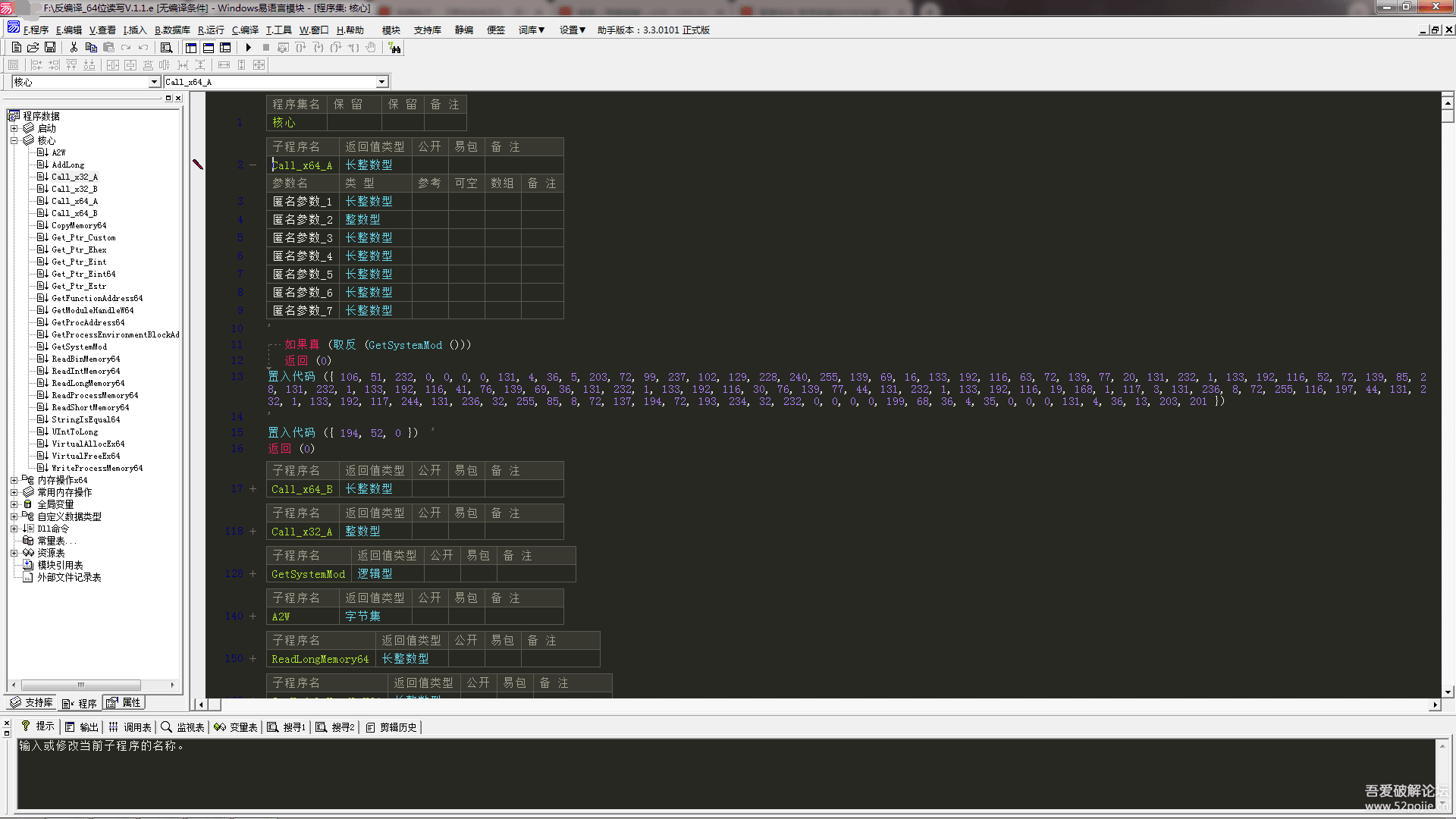Toggle the first panel layout button

(x=191, y=47)
